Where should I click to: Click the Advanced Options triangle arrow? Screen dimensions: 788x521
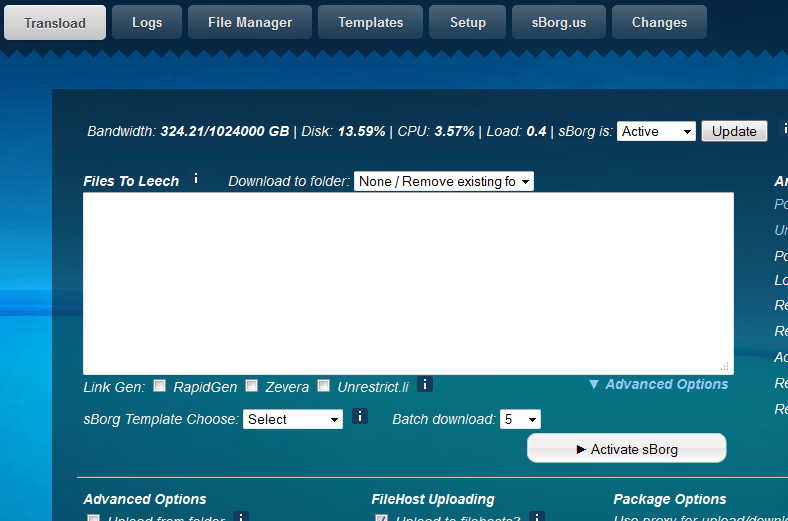tap(594, 384)
